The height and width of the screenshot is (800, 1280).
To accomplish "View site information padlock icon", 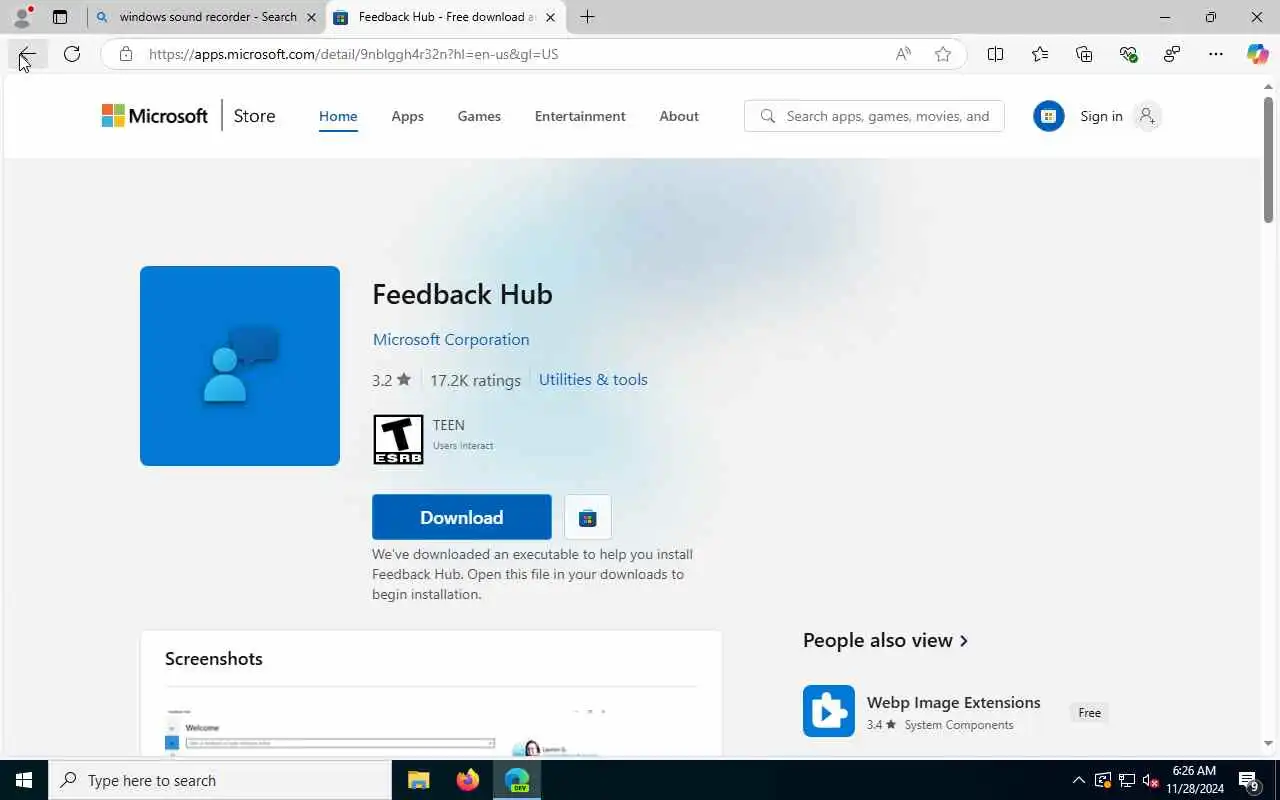I will [126, 54].
